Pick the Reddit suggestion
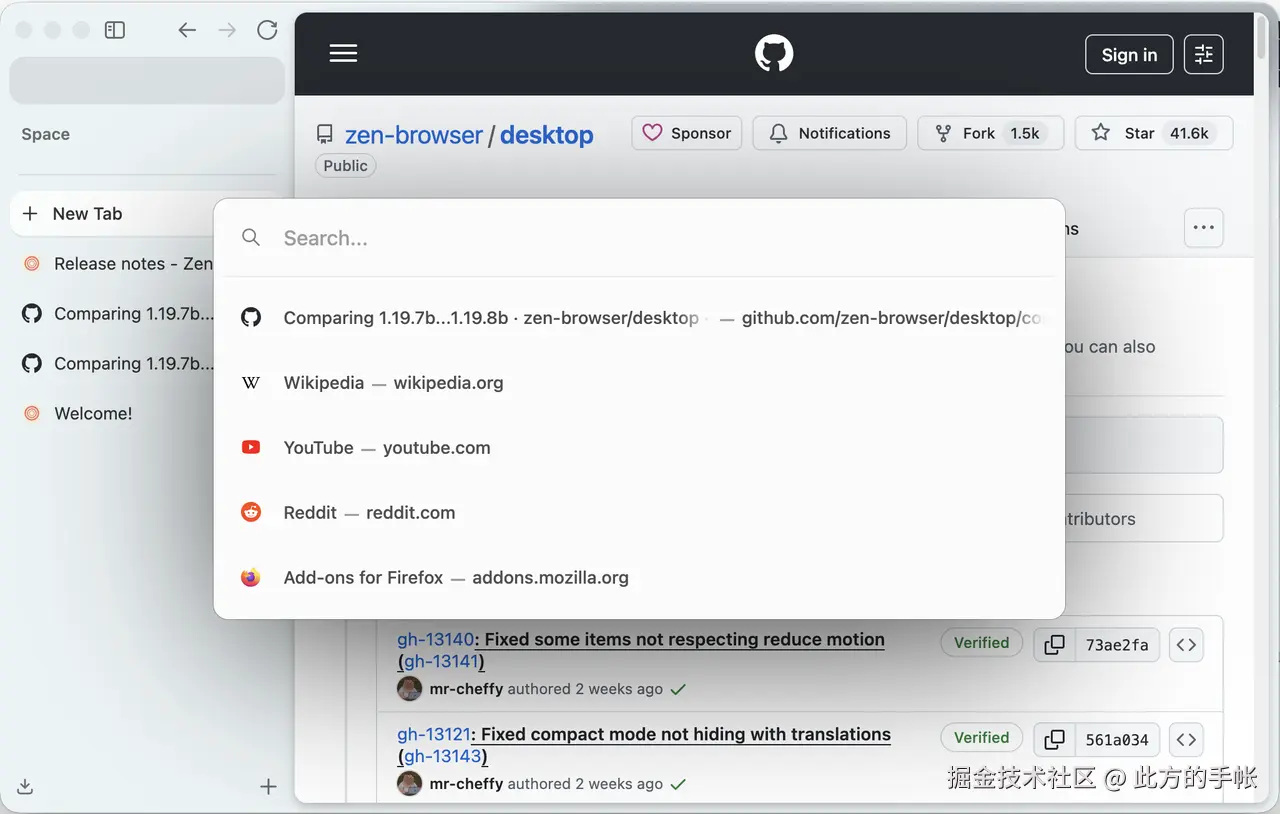The image size is (1280, 814). [x=639, y=513]
